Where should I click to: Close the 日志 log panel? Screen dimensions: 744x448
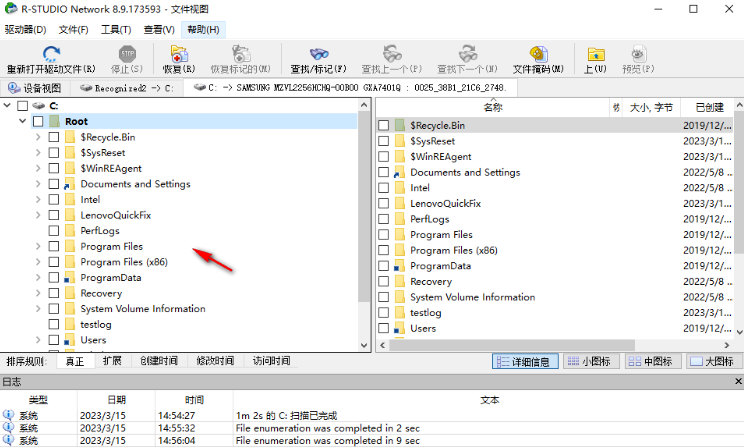pos(738,381)
